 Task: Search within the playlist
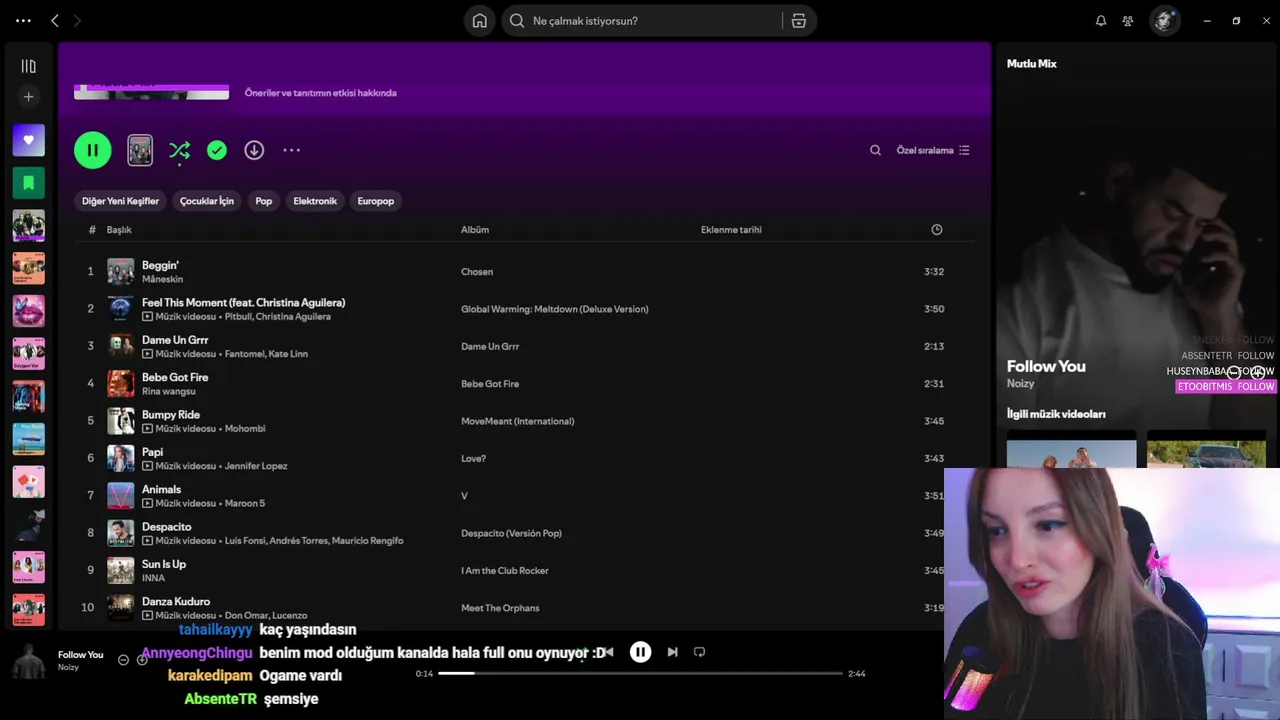click(875, 150)
